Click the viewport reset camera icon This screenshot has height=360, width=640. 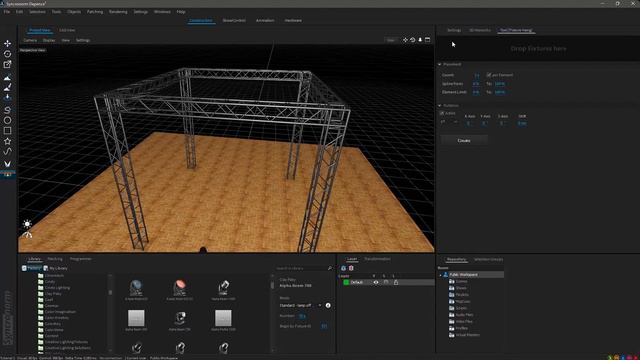pyautogui.click(x=413, y=40)
